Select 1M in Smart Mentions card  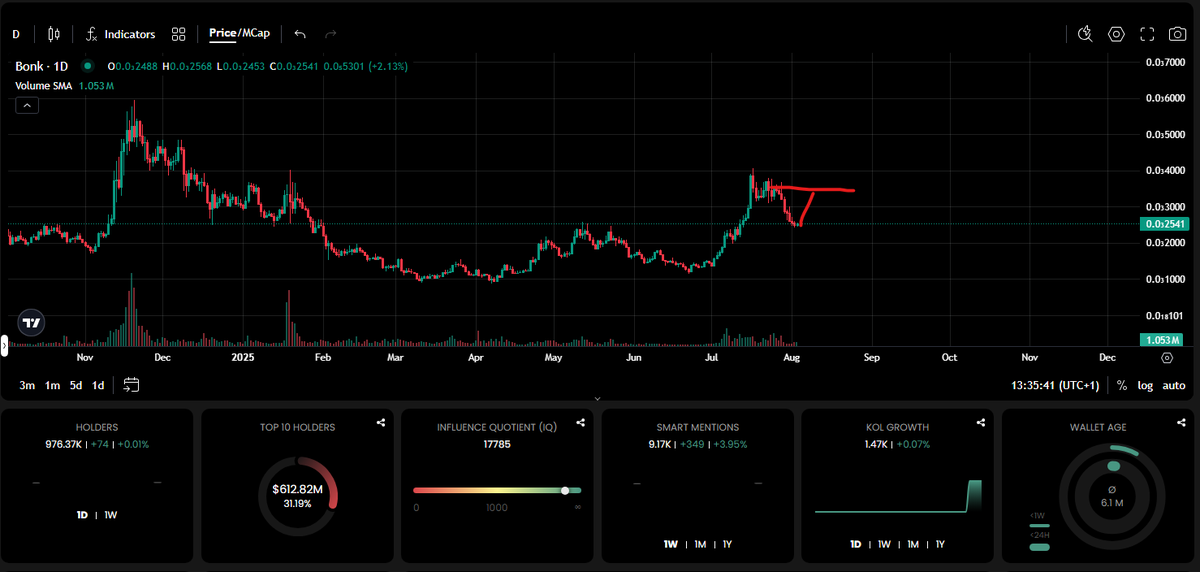tap(700, 544)
